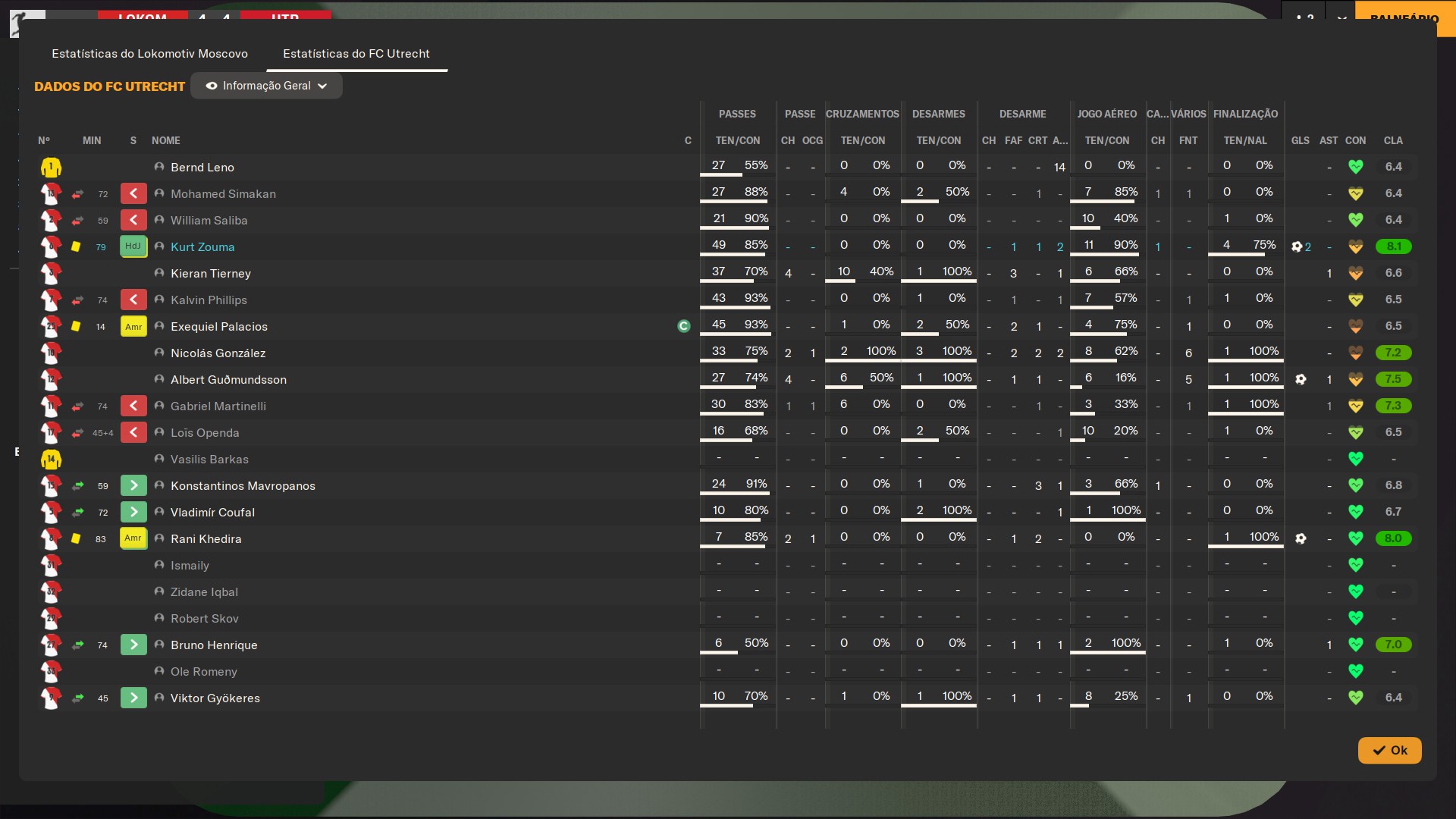The width and height of the screenshot is (1456, 819).
Task: Click Nicolás González's 7.2 rating badge
Action: (1394, 353)
